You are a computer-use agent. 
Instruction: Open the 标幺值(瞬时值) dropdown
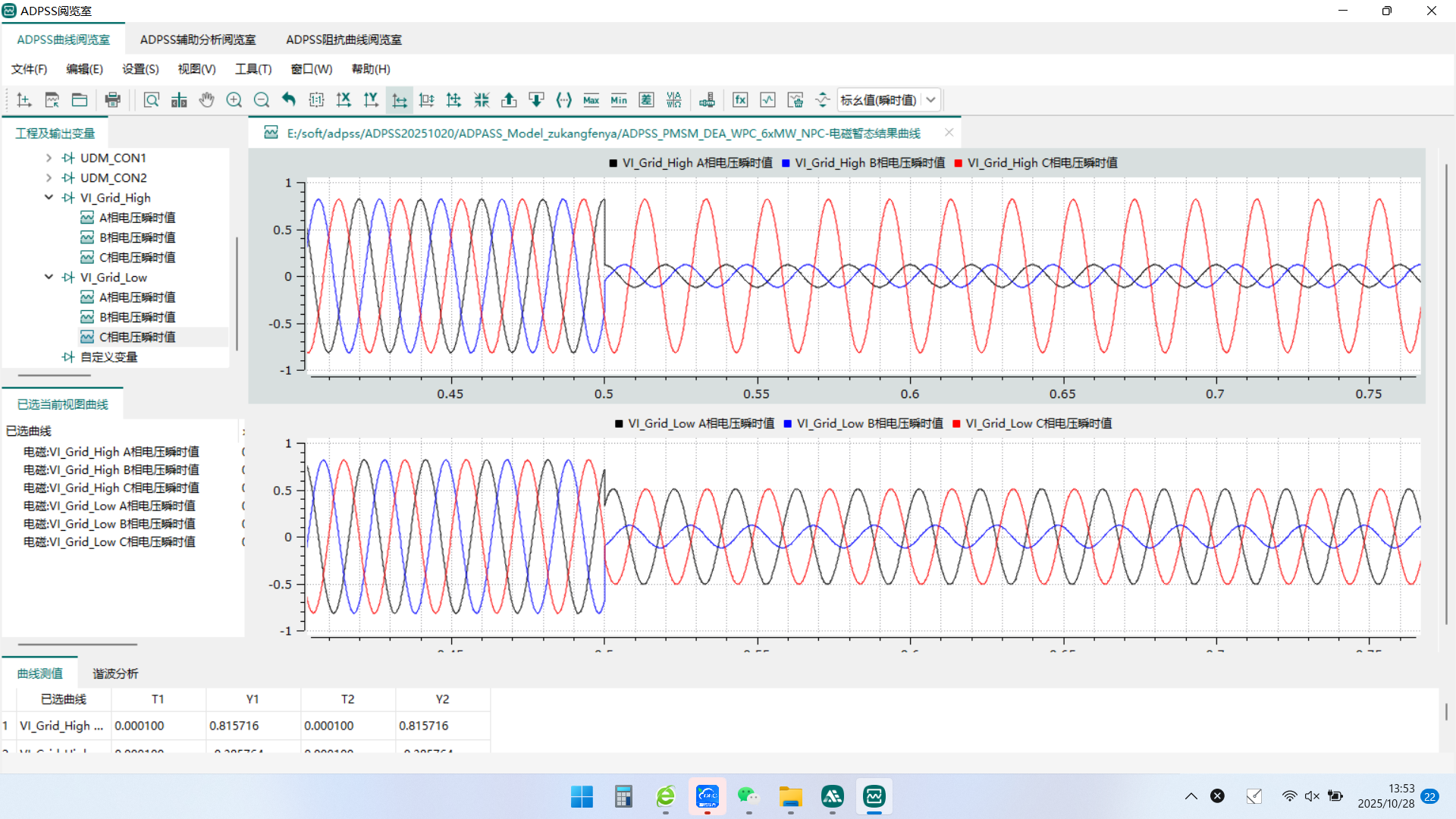pos(930,100)
